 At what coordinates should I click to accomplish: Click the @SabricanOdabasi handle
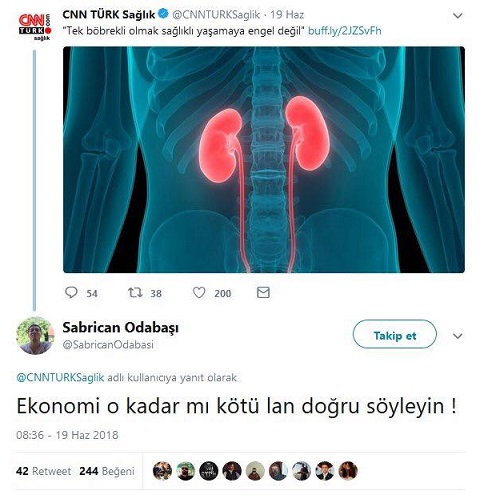tap(108, 344)
